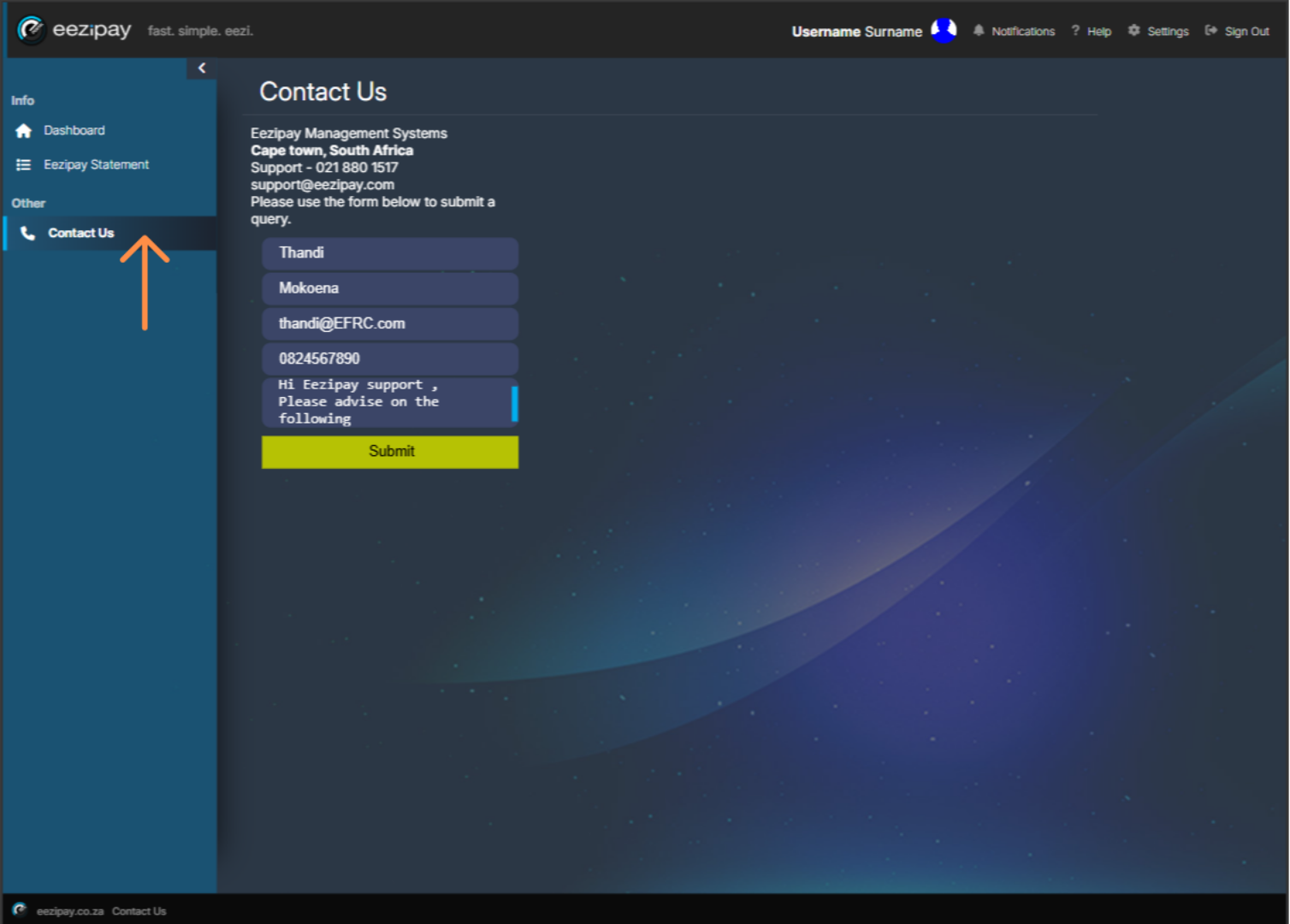Viewport: 1290px width, 924px height.
Task: Click the eezipay.co.za footer link
Action: [70, 911]
